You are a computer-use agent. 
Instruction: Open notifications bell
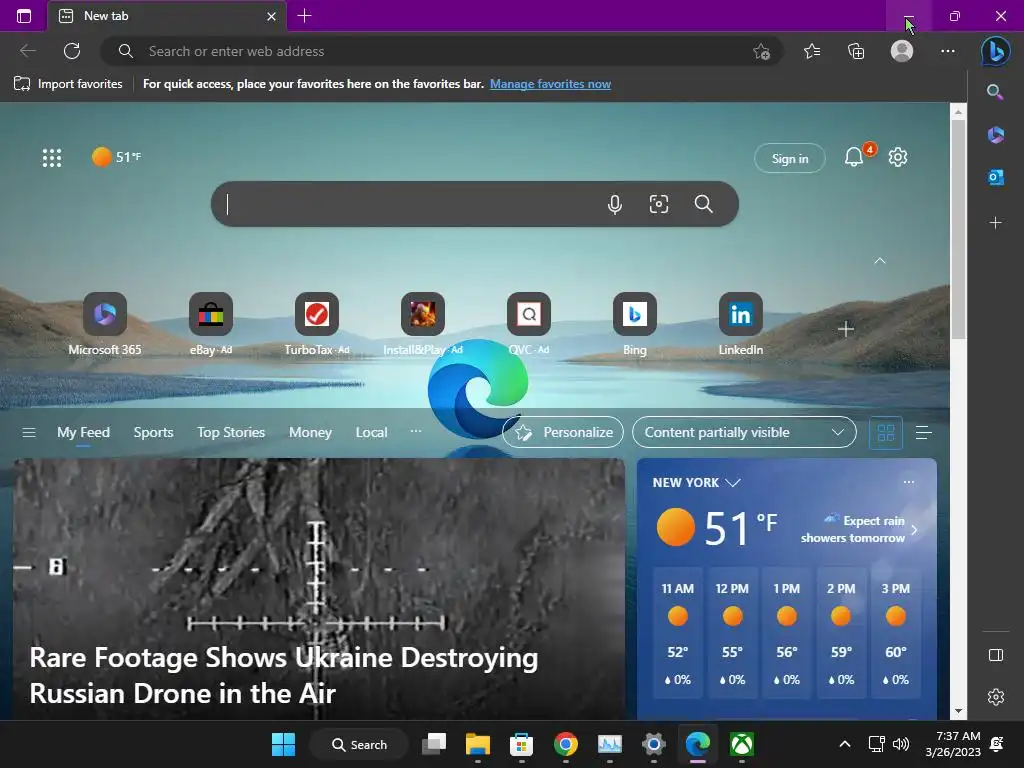pyautogui.click(x=854, y=157)
